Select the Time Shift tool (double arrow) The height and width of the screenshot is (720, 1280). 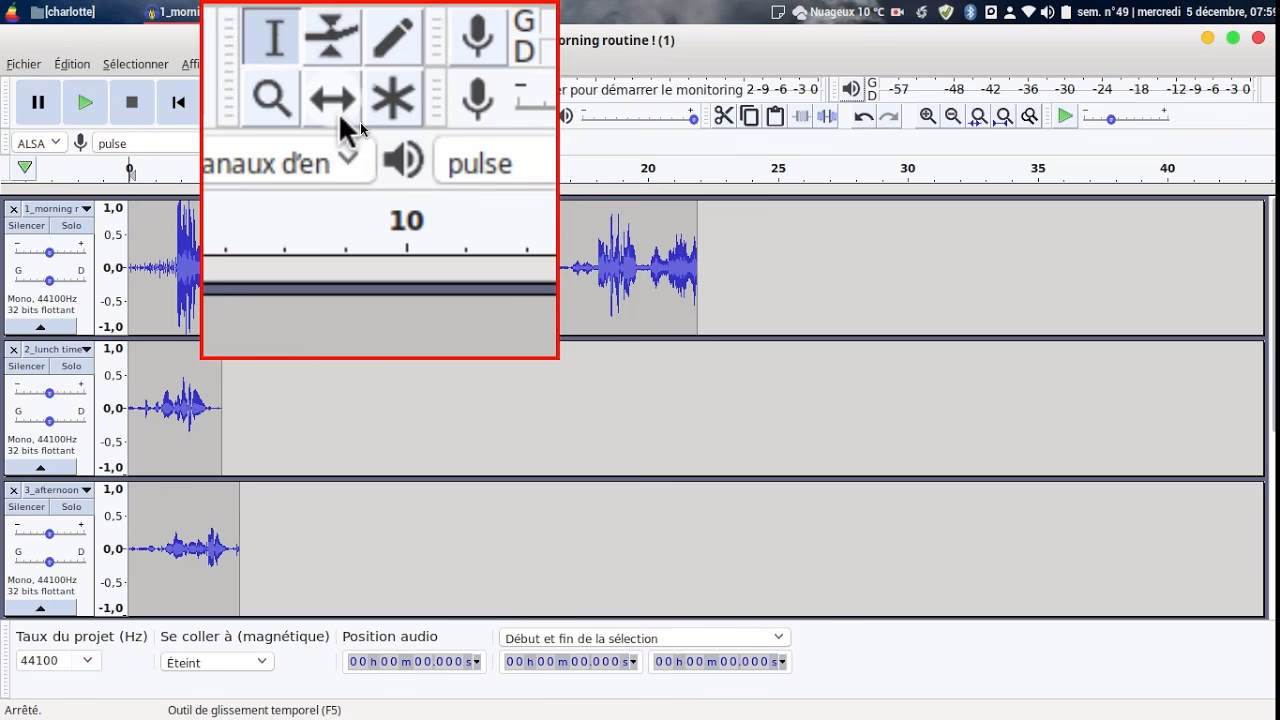point(332,99)
